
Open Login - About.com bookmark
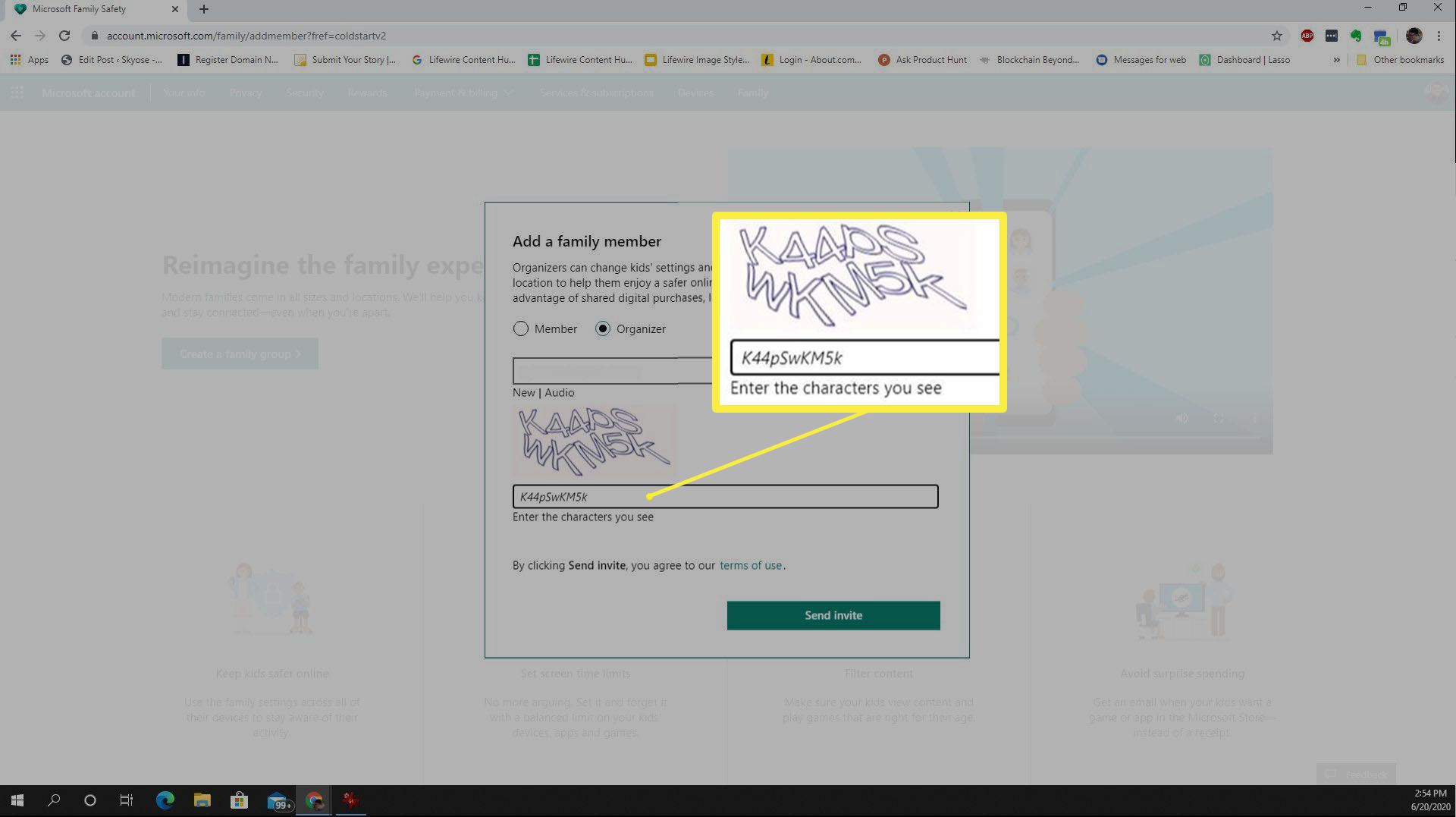coord(811,60)
